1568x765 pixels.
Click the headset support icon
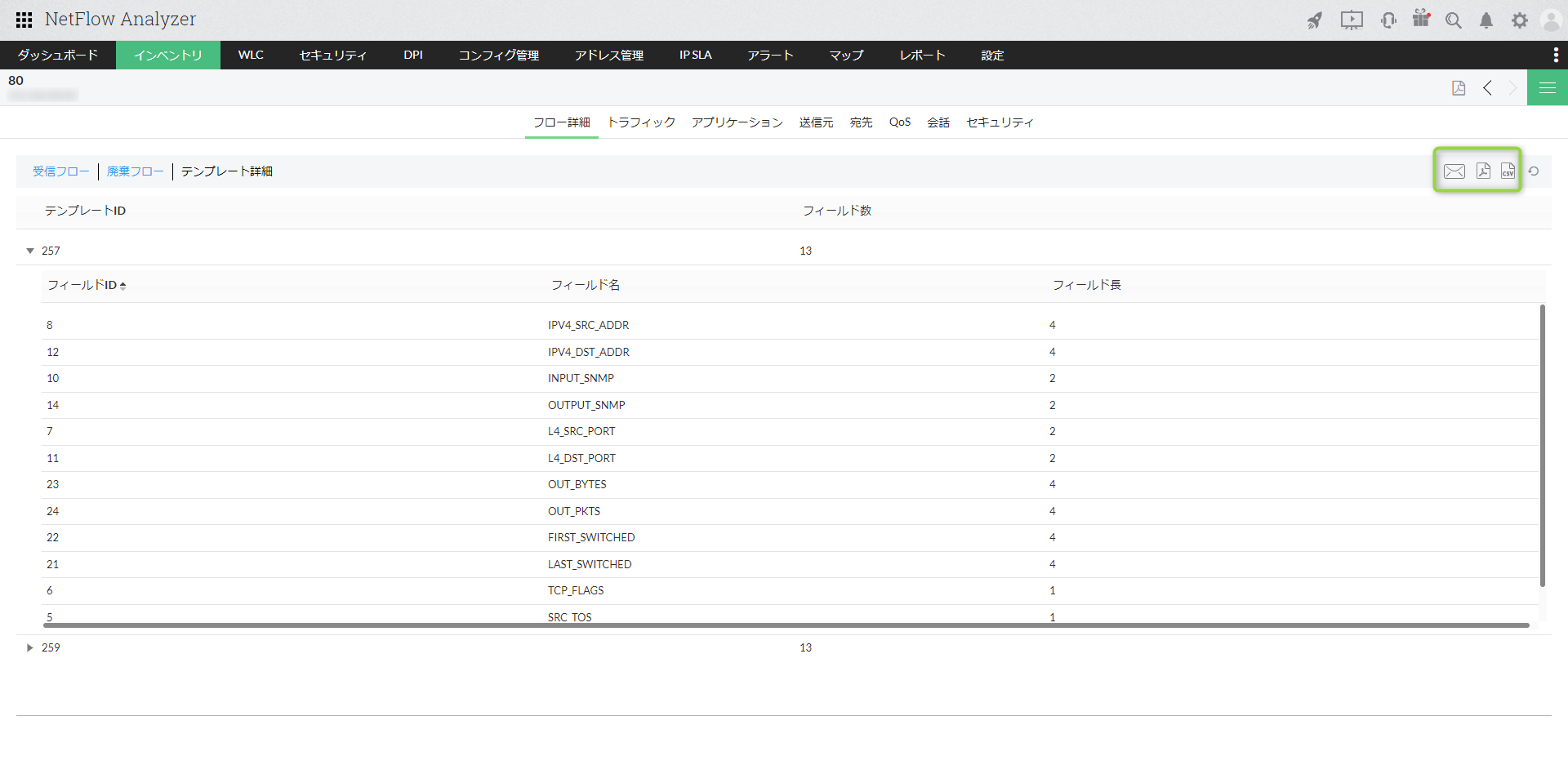coord(1388,20)
